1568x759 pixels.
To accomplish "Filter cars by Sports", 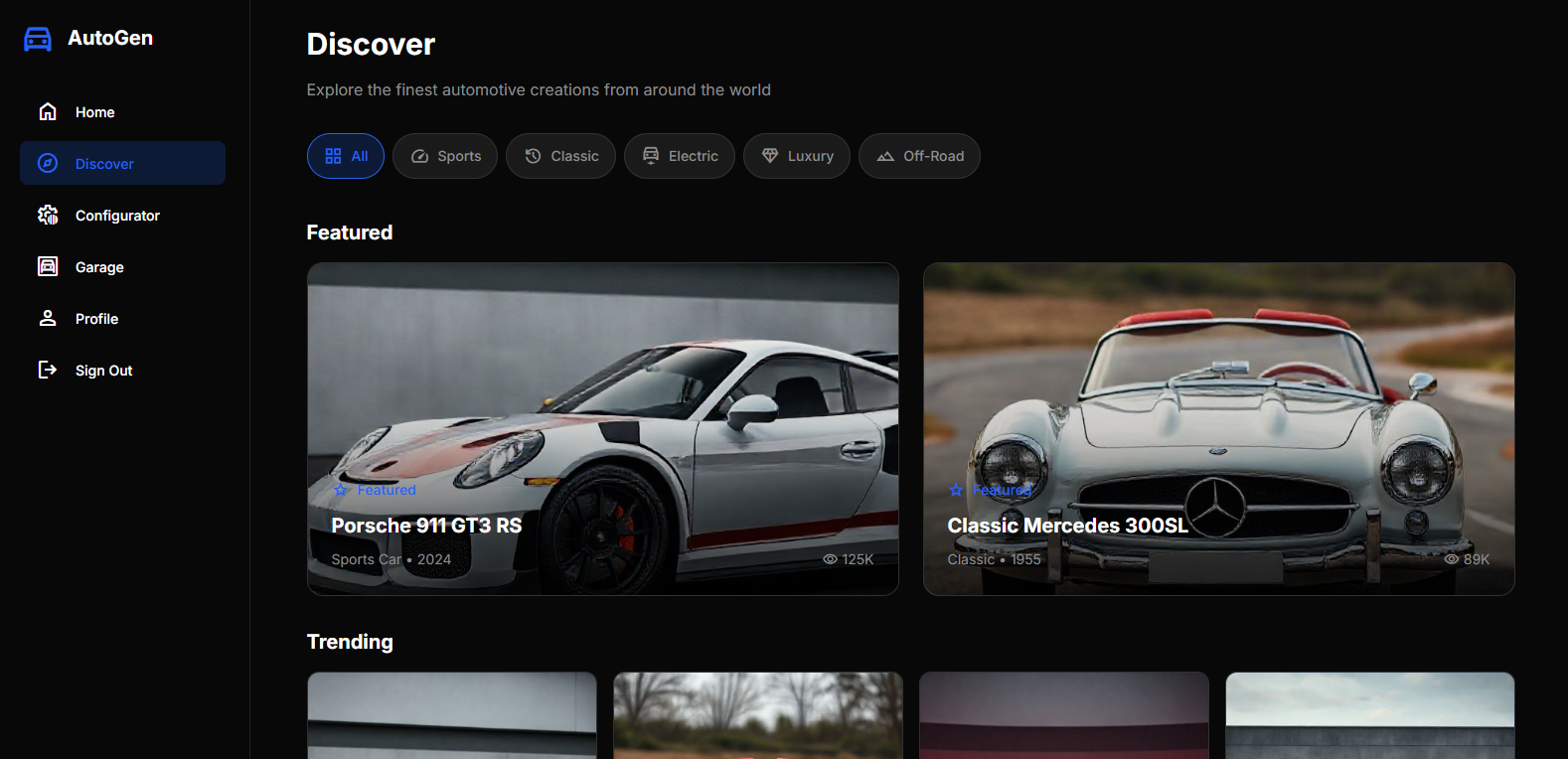I will (x=445, y=156).
